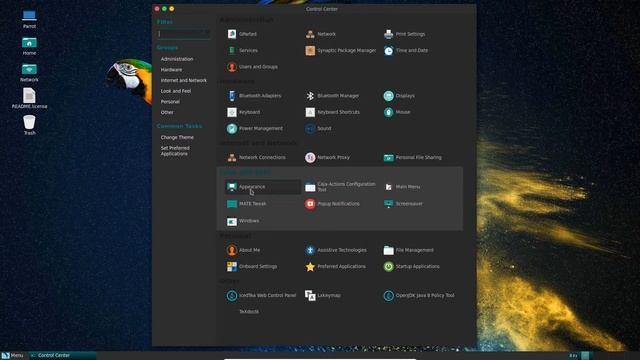Open Time and Date settings

(406, 50)
